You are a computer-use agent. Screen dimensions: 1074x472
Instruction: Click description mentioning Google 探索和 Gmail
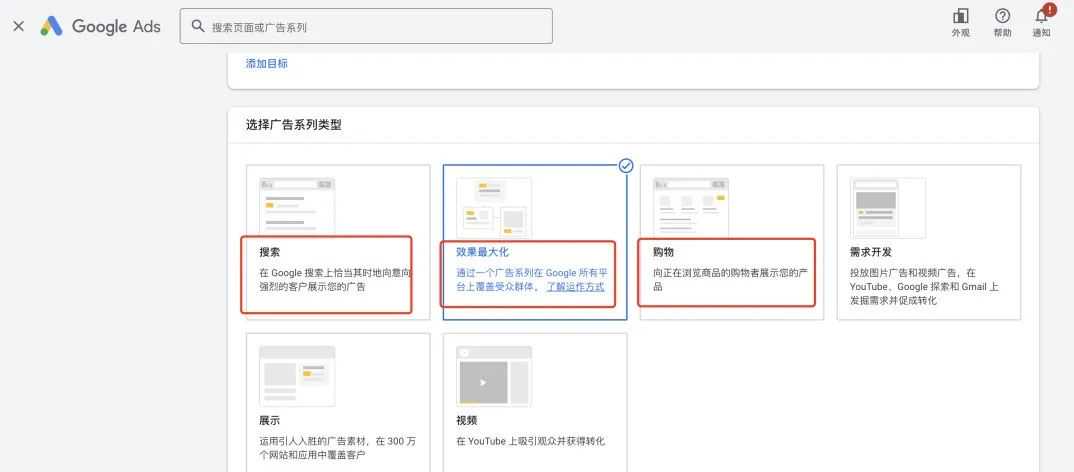(x=925, y=286)
